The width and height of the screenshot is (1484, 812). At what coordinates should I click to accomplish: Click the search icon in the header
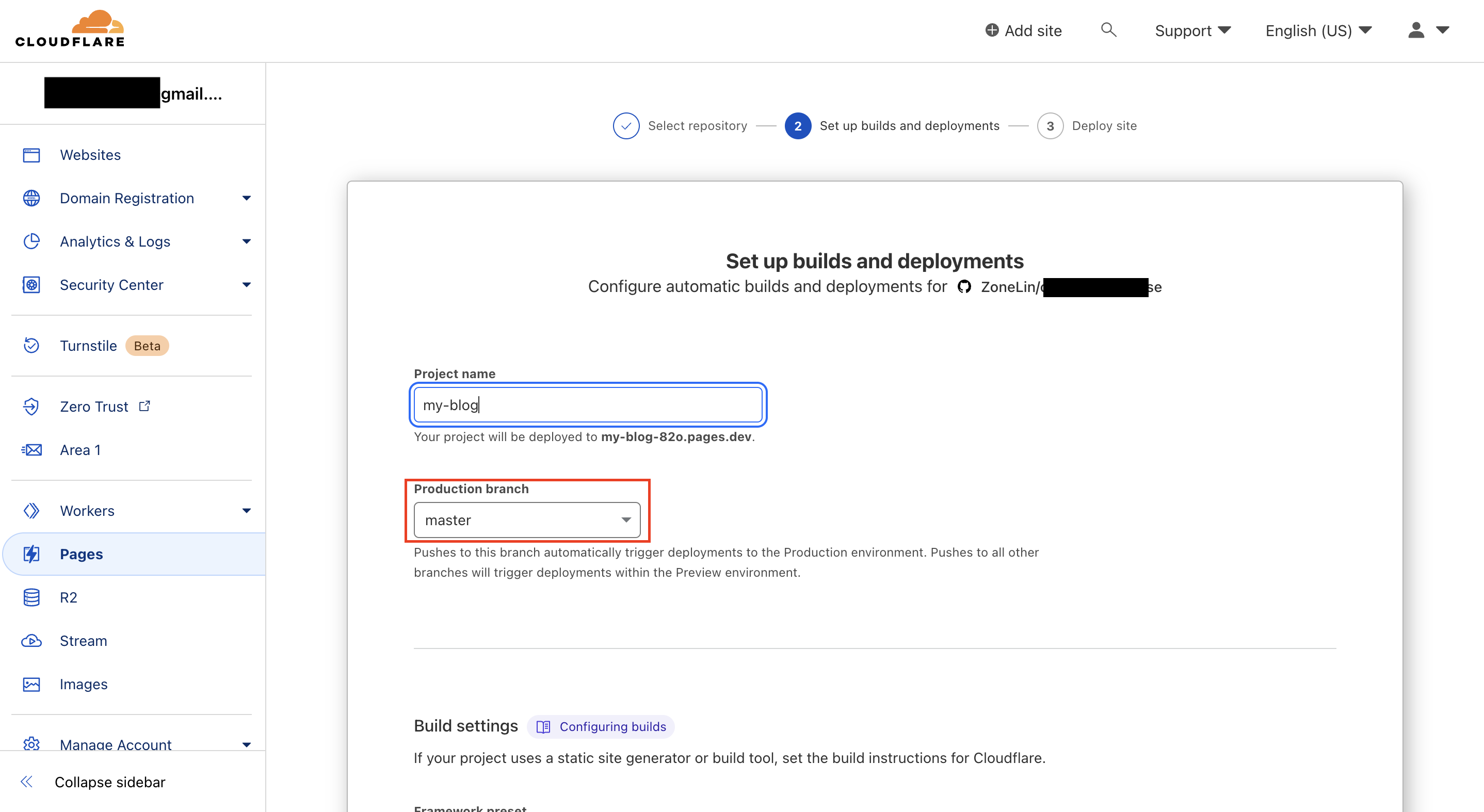pos(1108,28)
